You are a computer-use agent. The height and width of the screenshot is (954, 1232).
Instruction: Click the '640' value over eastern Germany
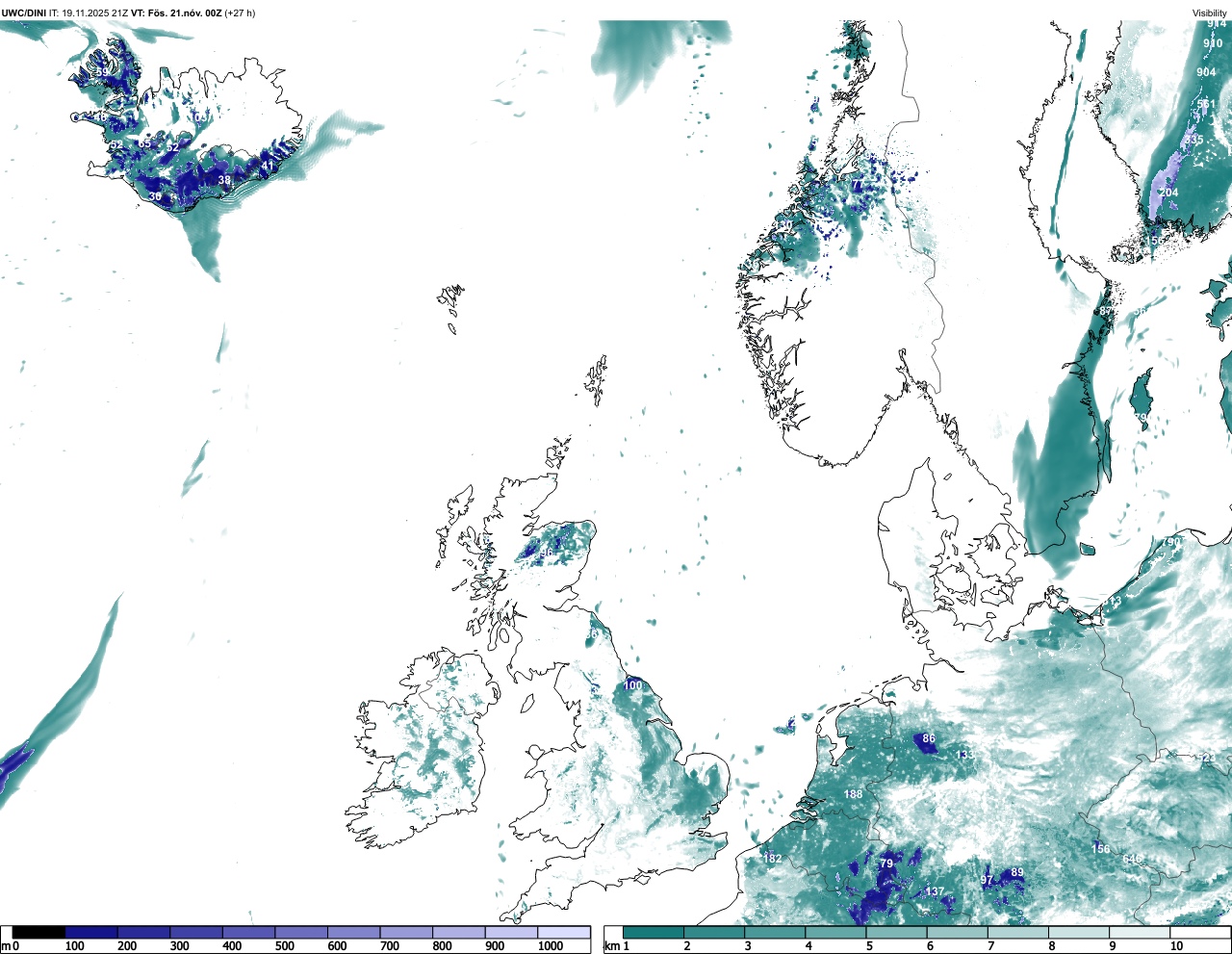click(1132, 859)
